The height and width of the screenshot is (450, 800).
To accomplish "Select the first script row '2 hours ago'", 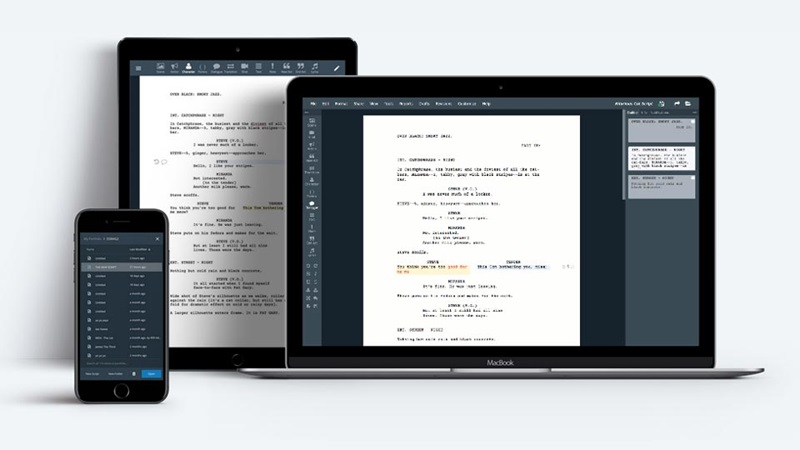I will [x=121, y=258].
